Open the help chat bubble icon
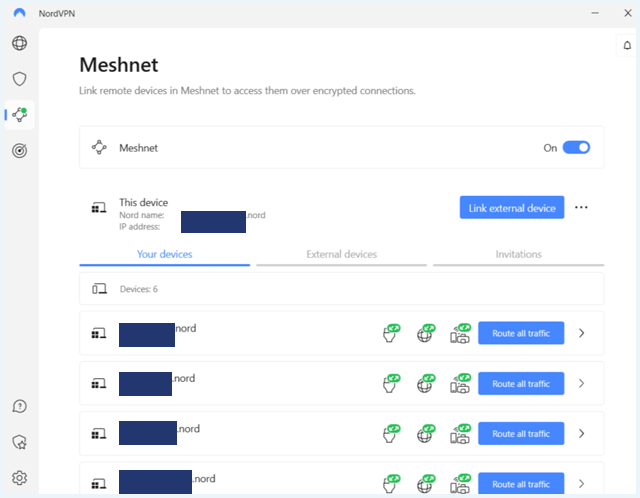The image size is (640, 498). (19, 406)
